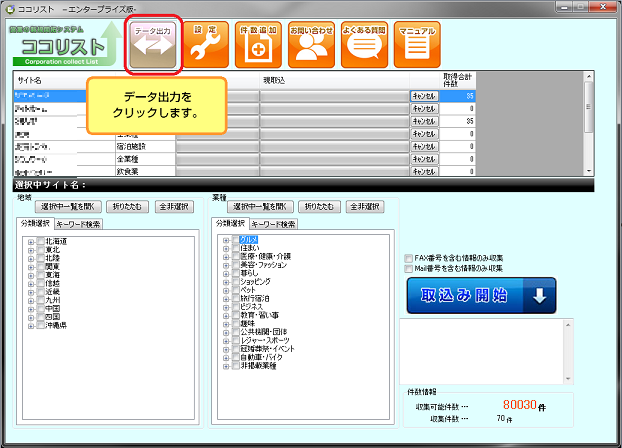
Task: Click 折りたたむ button in 業種 panel
Action: pos(320,206)
